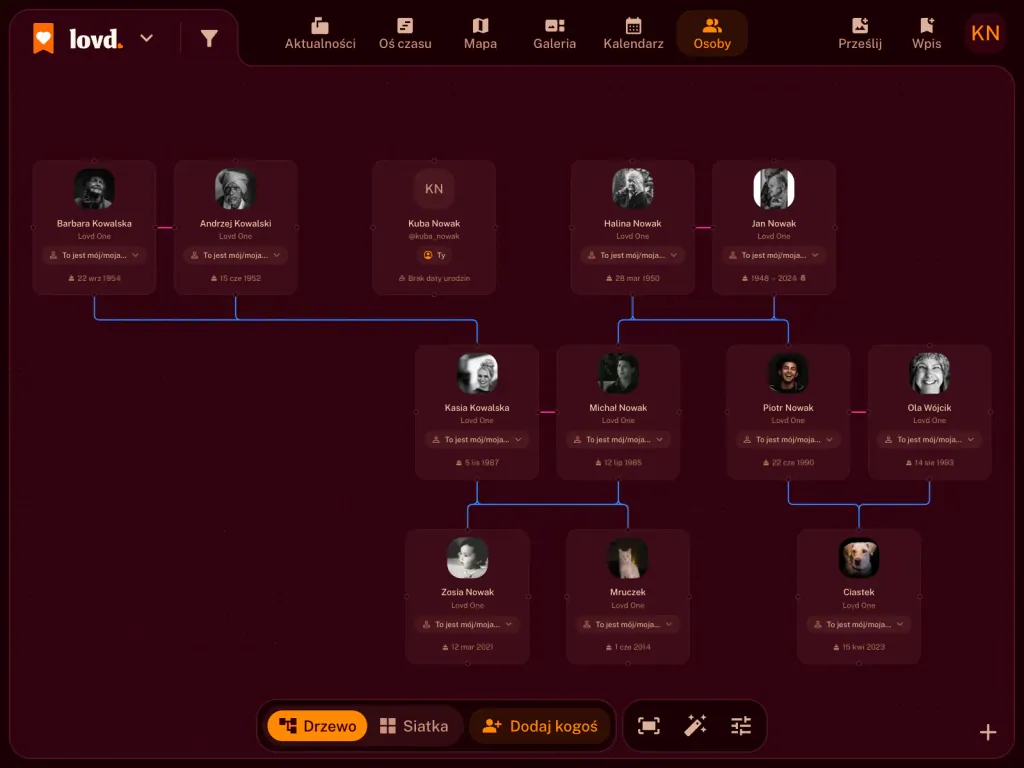Open Kasia Kowalska's relation dropdown
Image resolution: width=1024 pixels, height=768 pixels.
point(477,440)
